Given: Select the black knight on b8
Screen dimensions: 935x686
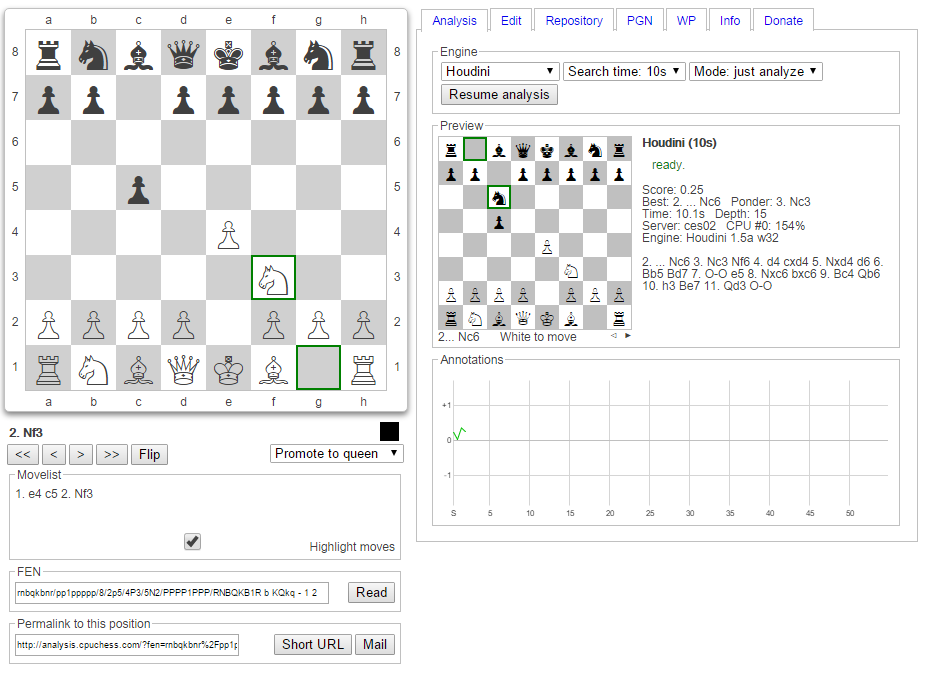Looking at the screenshot, I should pos(93,52).
